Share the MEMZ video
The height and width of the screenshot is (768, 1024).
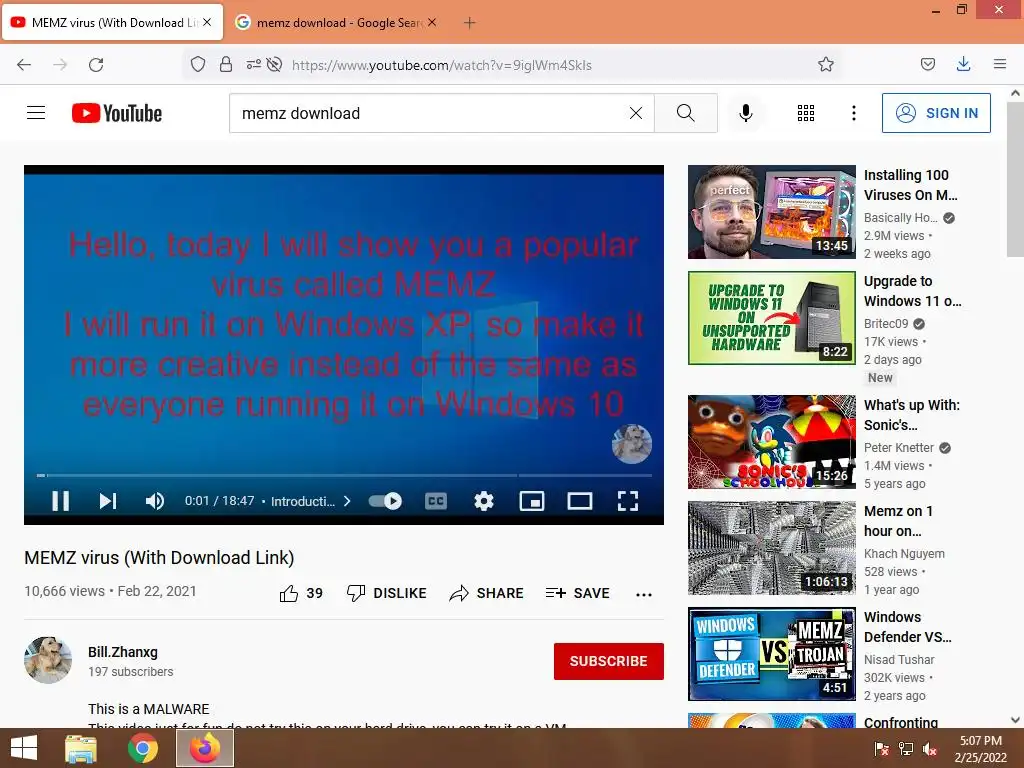[x=487, y=593]
